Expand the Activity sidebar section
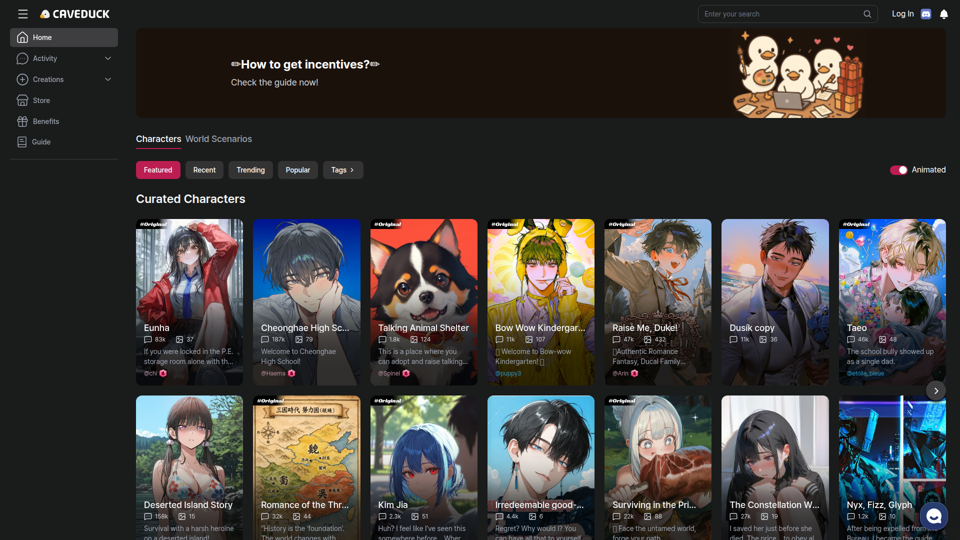 [x=64, y=58]
